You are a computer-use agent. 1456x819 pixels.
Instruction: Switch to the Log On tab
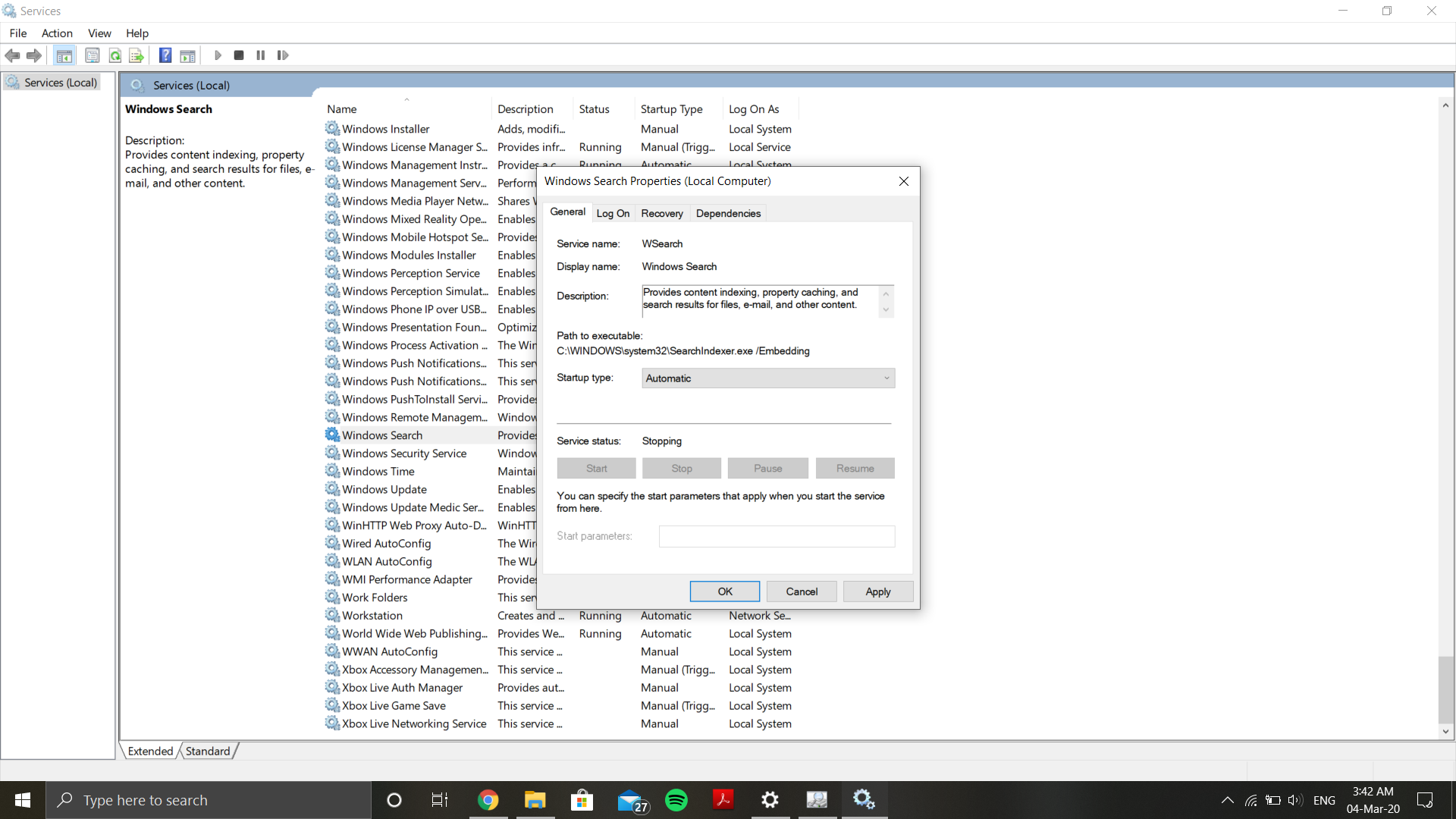(613, 213)
